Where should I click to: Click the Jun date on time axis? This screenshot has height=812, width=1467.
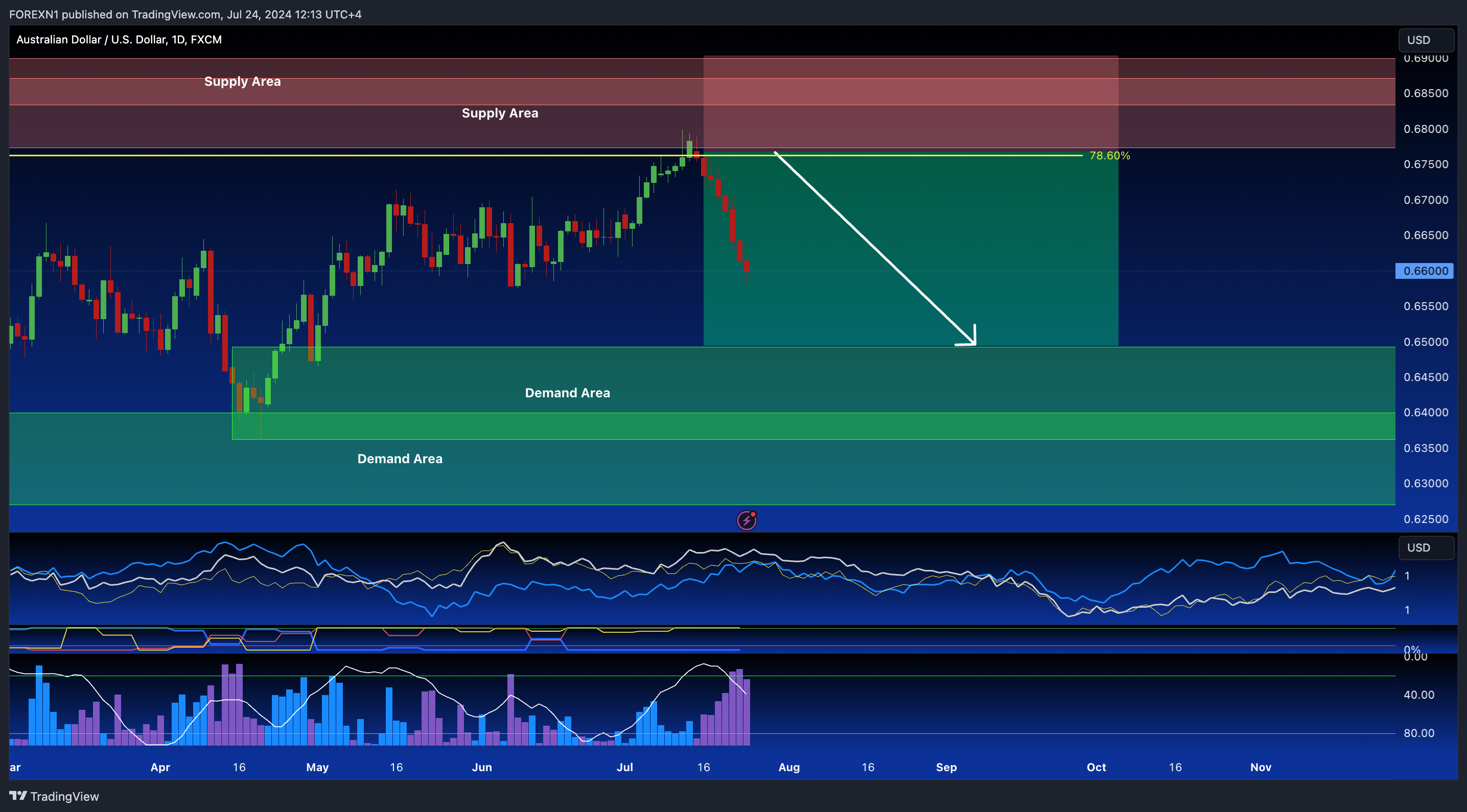click(482, 767)
